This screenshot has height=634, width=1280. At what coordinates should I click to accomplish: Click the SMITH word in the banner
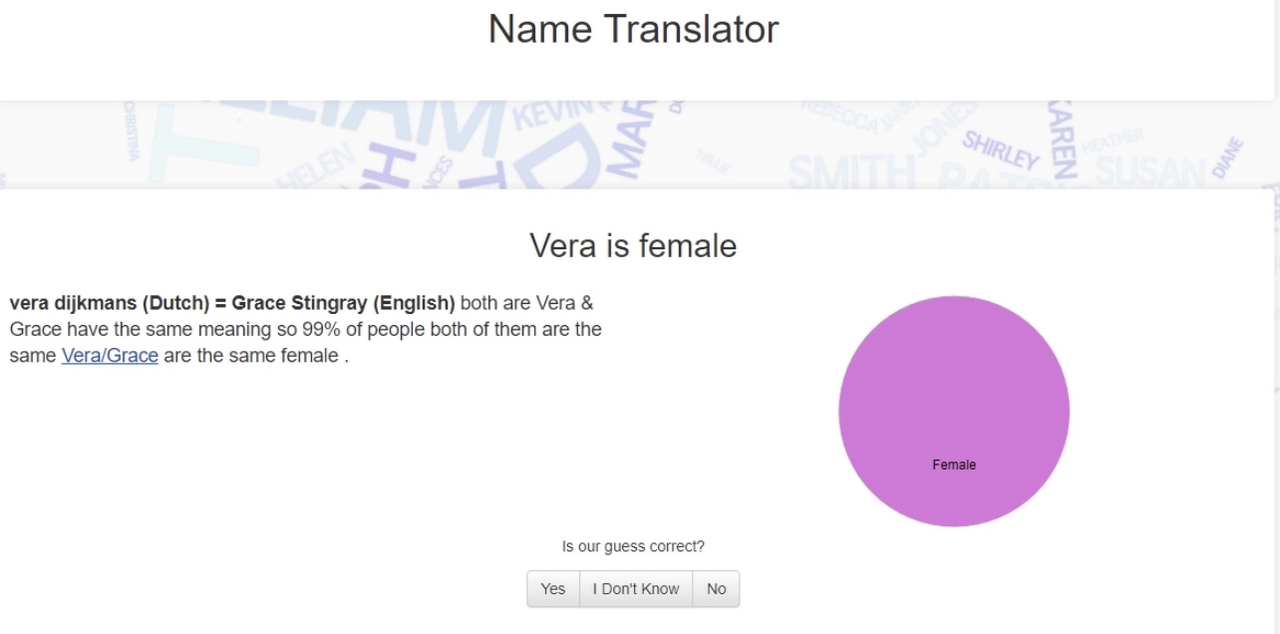(850, 174)
